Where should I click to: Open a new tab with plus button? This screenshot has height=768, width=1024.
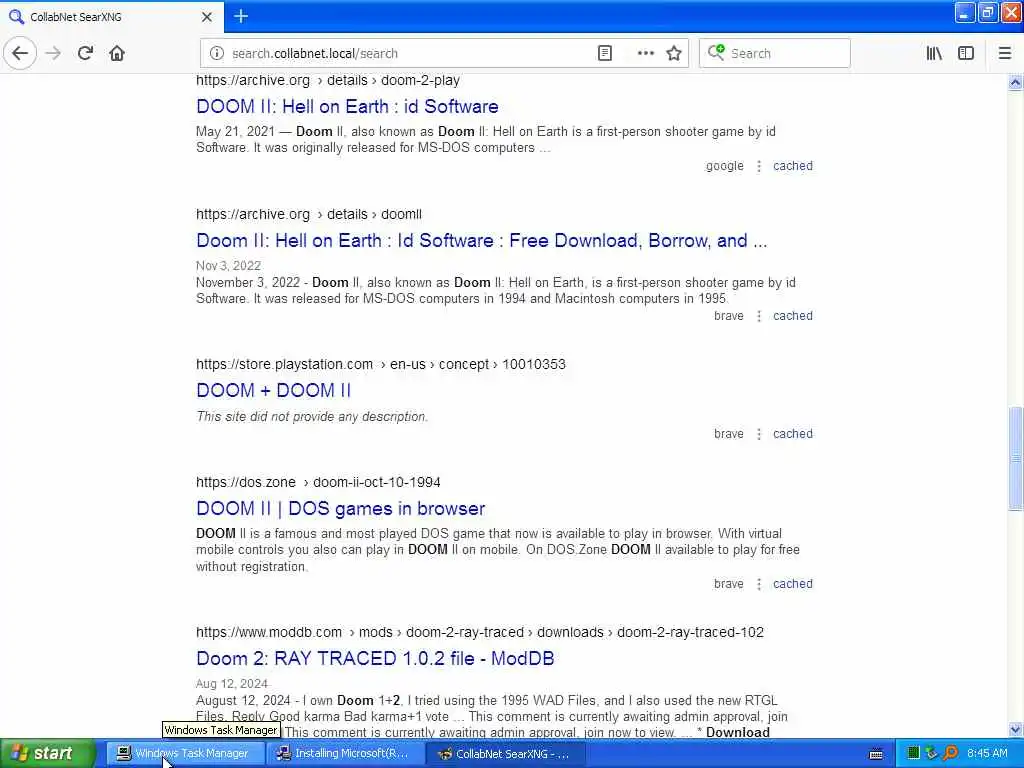pos(241,16)
